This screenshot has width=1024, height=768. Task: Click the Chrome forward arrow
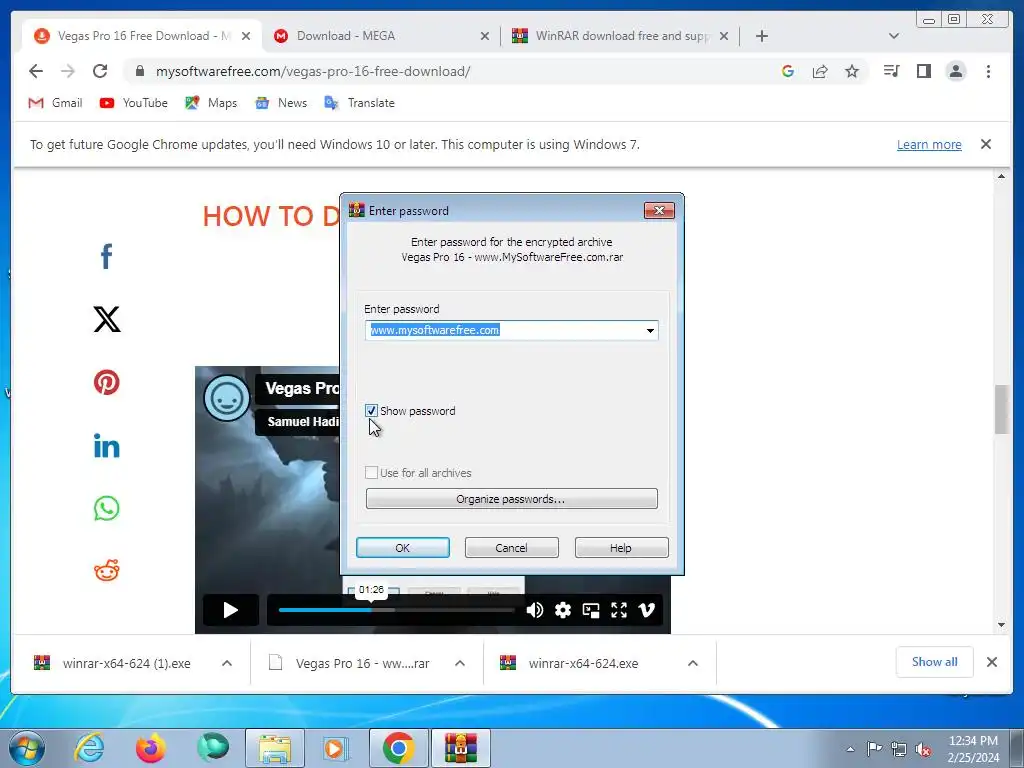click(68, 71)
